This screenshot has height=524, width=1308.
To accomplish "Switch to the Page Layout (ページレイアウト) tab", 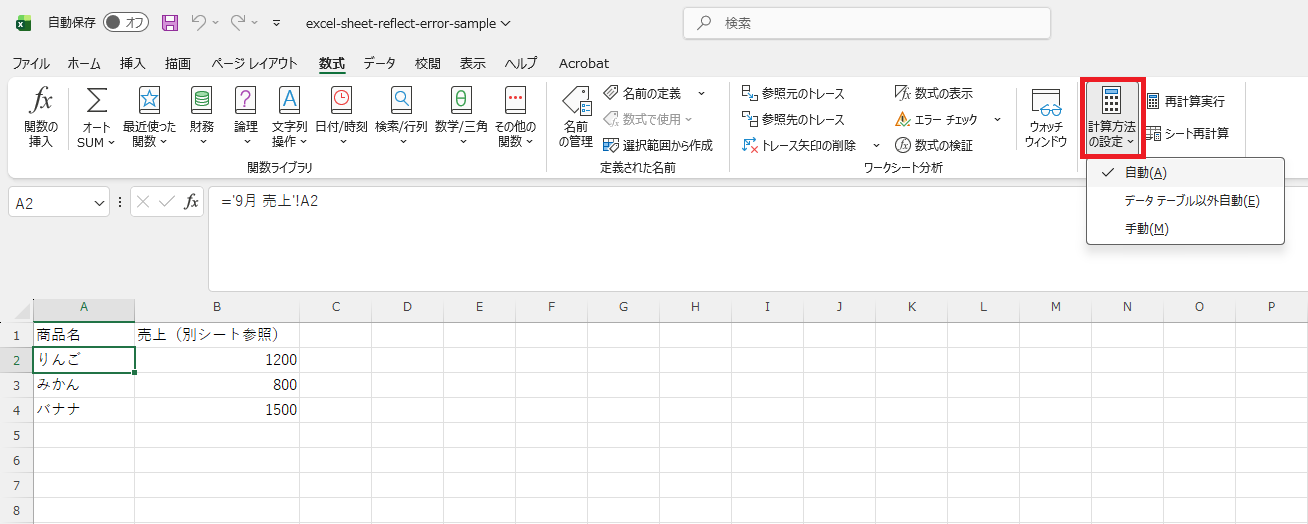I will (x=254, y=63).
